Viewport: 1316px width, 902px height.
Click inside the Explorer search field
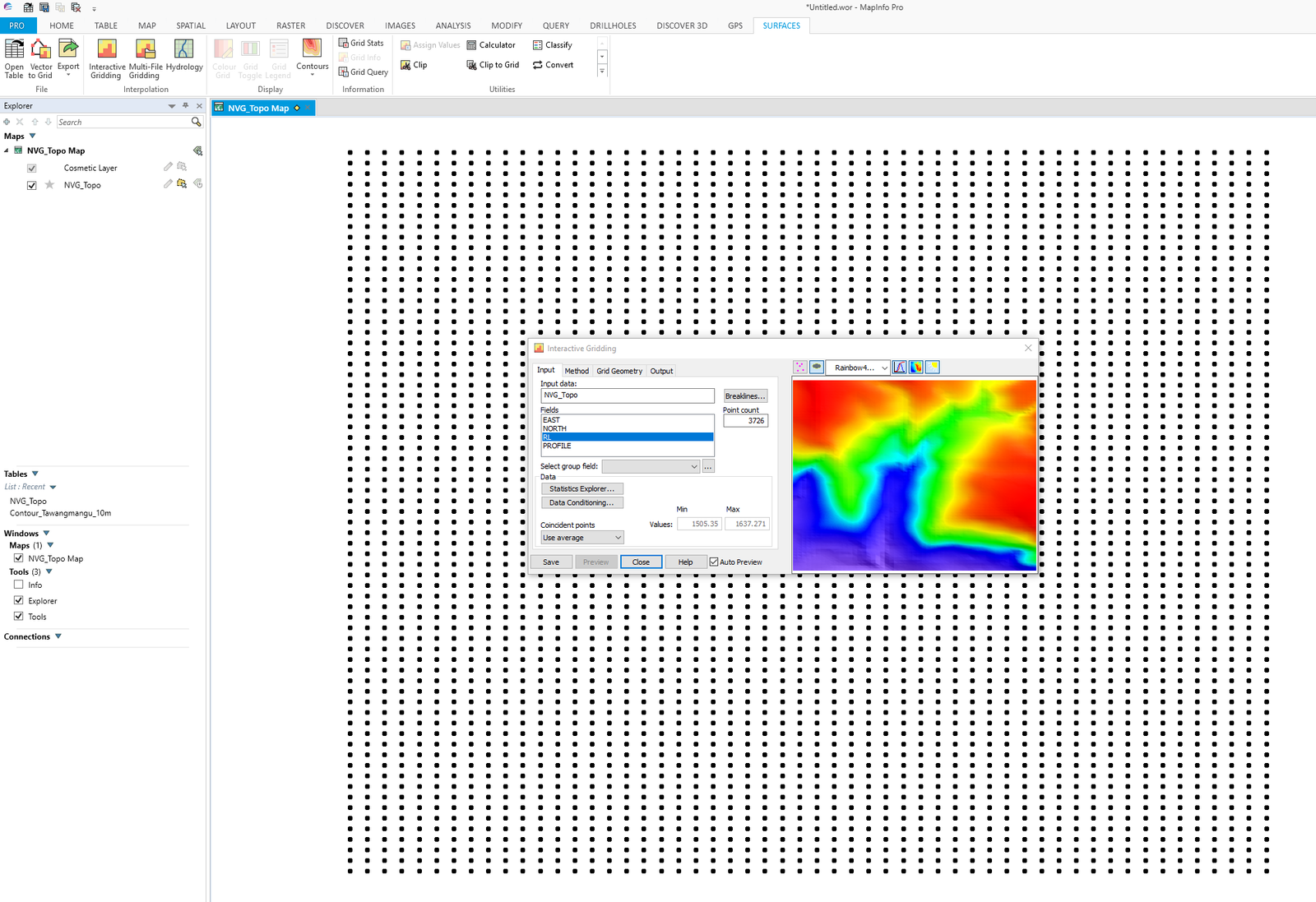[123, 121]
